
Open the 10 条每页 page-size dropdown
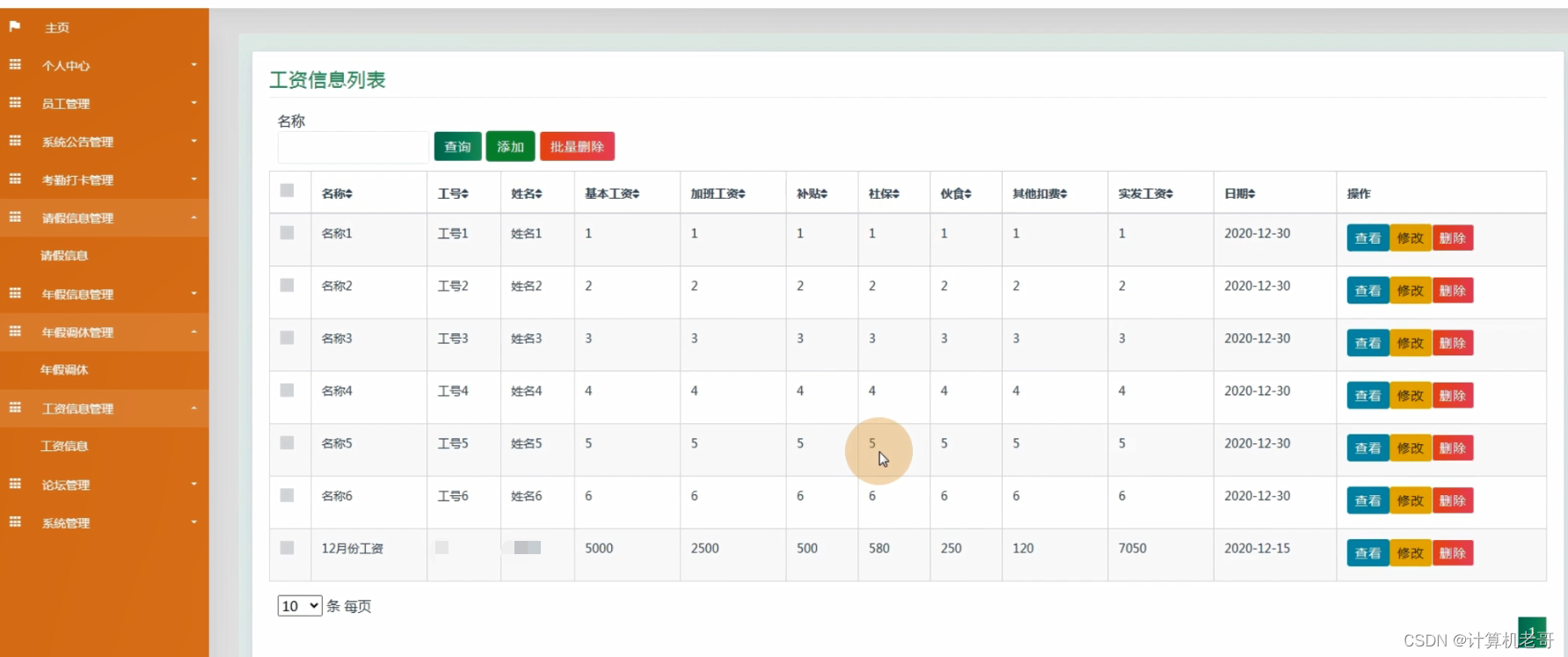300,606
